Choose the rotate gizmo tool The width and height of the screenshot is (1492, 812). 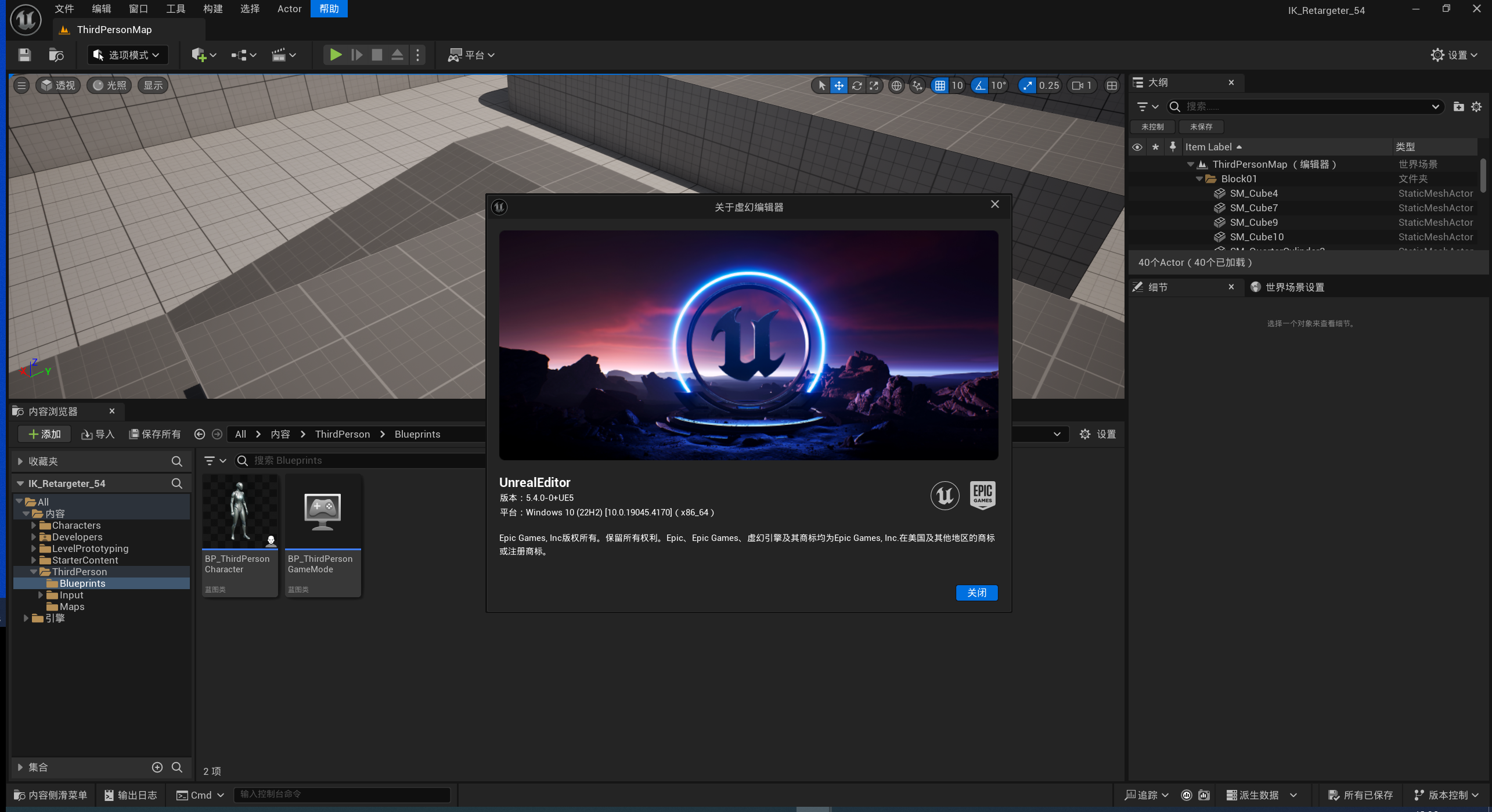click(x=857, y=85)
